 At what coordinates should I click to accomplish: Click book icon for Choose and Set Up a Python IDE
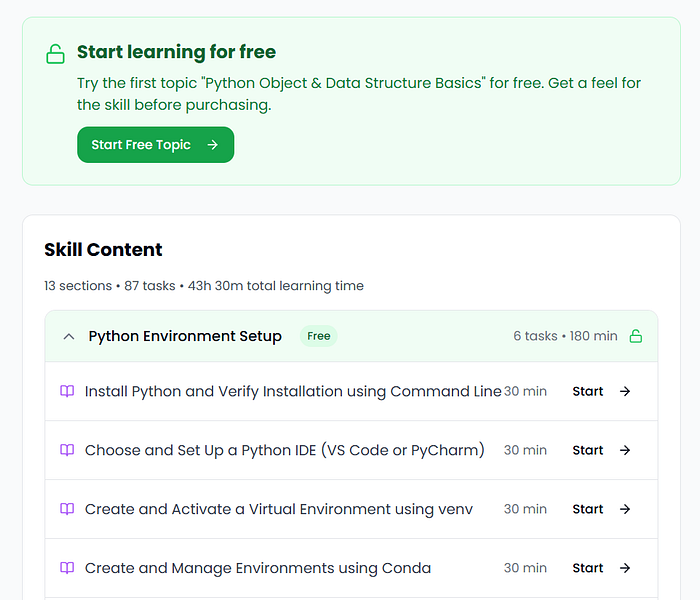67,450
